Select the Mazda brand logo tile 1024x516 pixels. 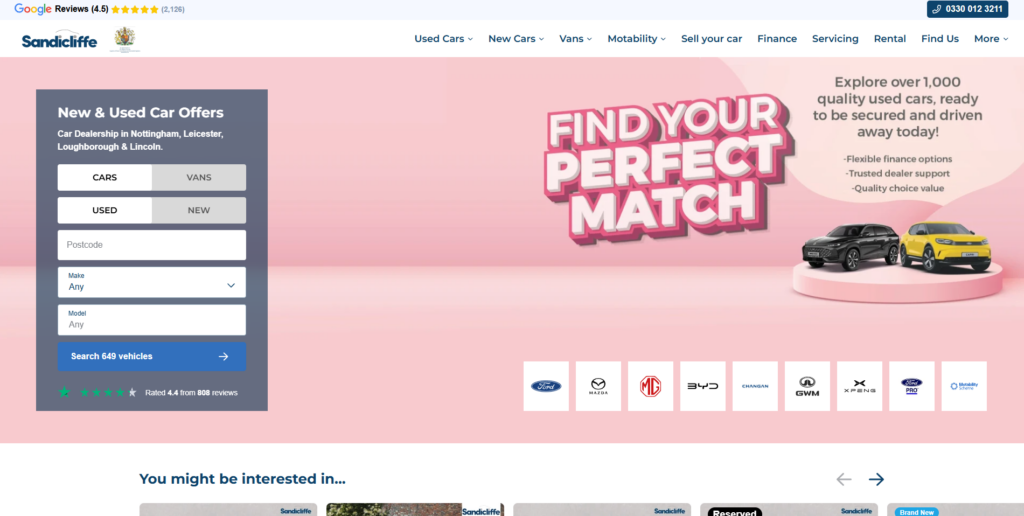pyautogui.click(x=598, y=386)
